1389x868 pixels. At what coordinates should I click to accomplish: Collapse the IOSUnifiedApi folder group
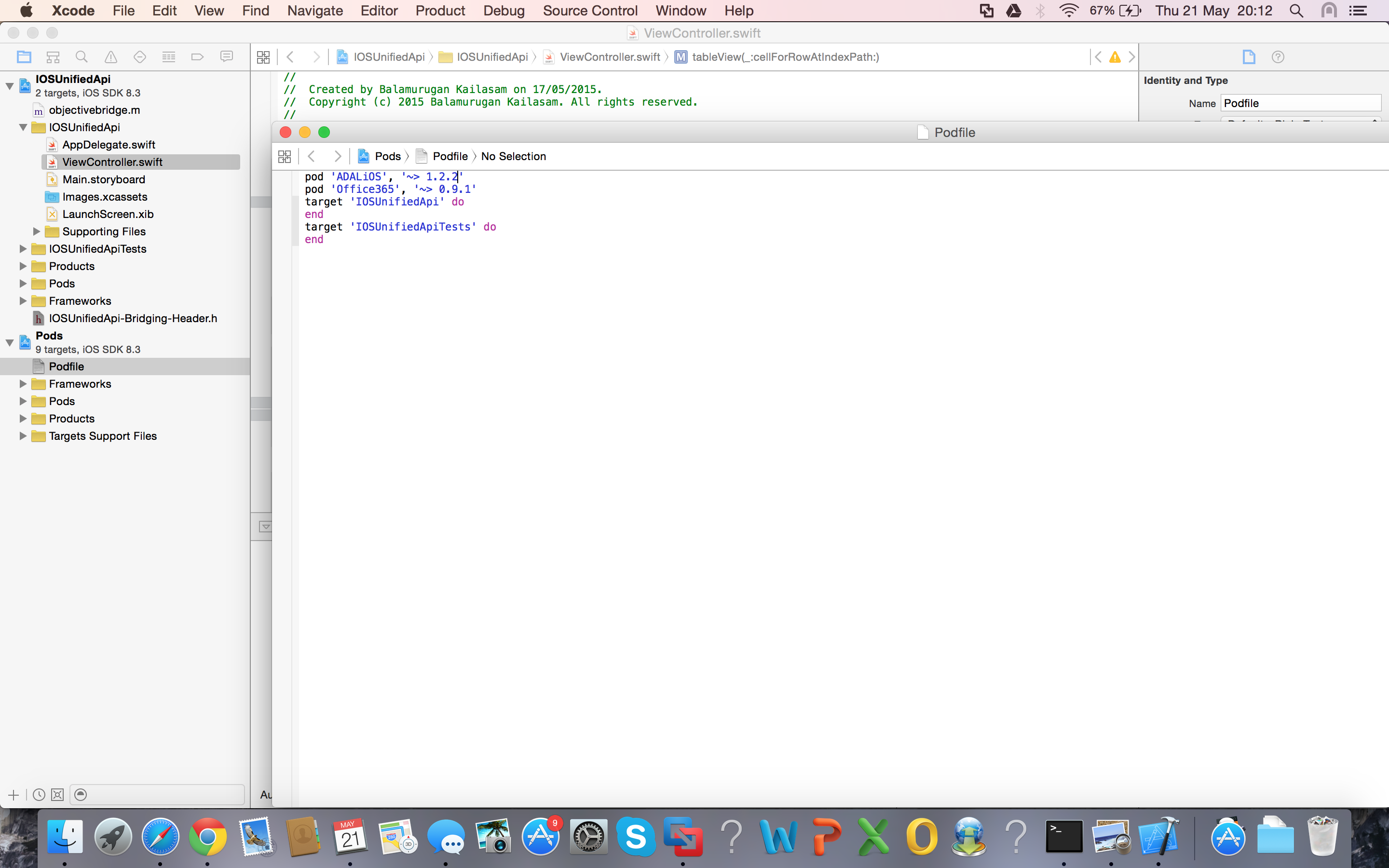click(x=23, y=127)
